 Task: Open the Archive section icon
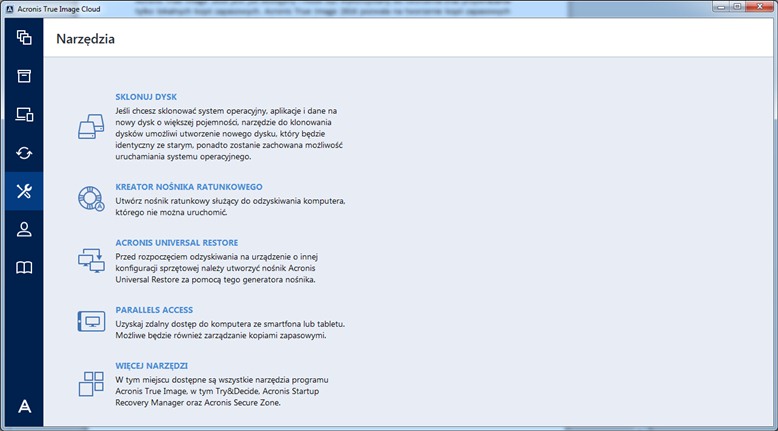(x=24, y=76)
